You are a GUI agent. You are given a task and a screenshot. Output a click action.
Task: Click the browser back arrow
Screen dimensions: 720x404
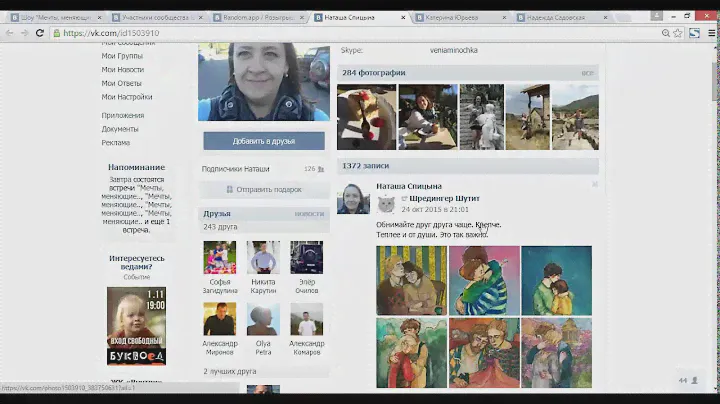[9, 33]
